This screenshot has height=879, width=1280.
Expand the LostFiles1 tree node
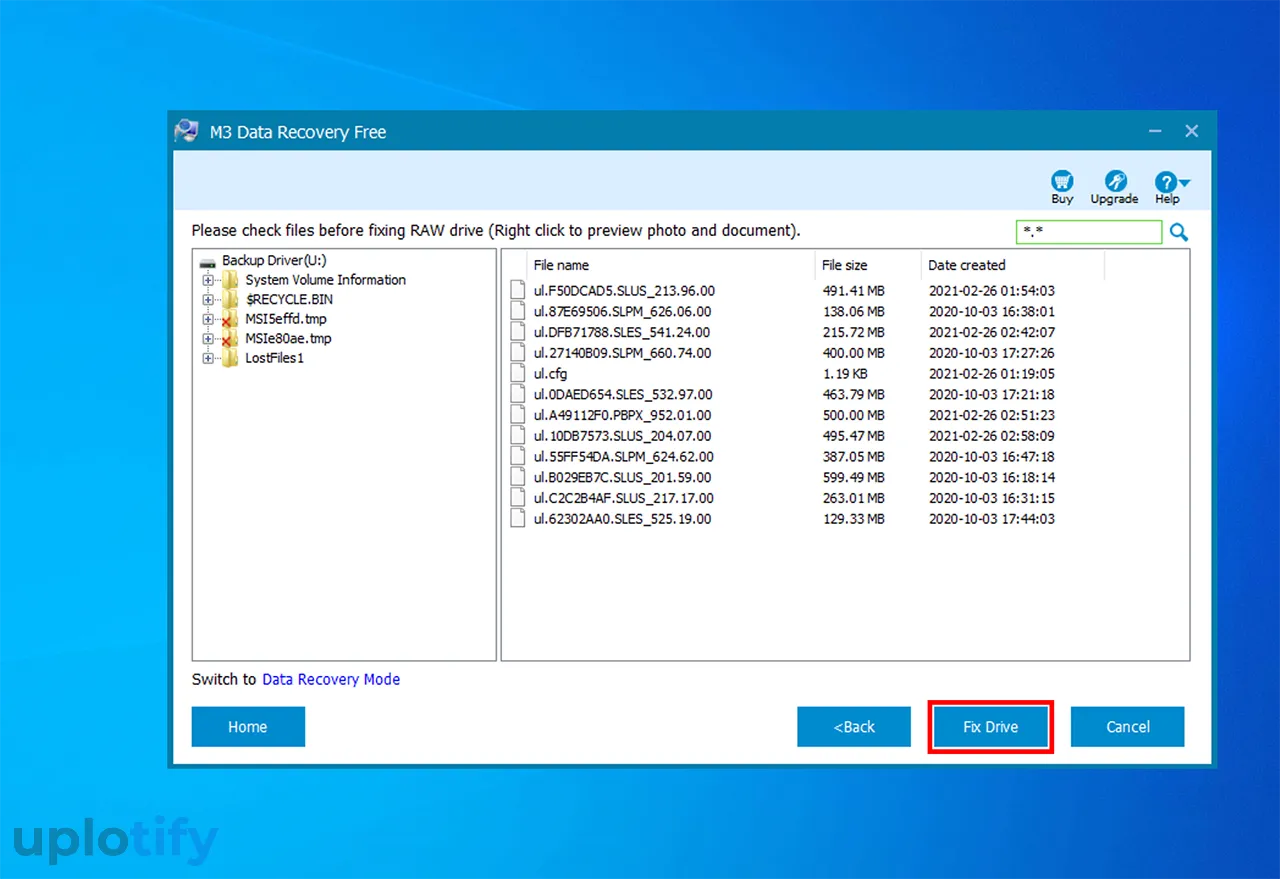click(x=208, y=358)
